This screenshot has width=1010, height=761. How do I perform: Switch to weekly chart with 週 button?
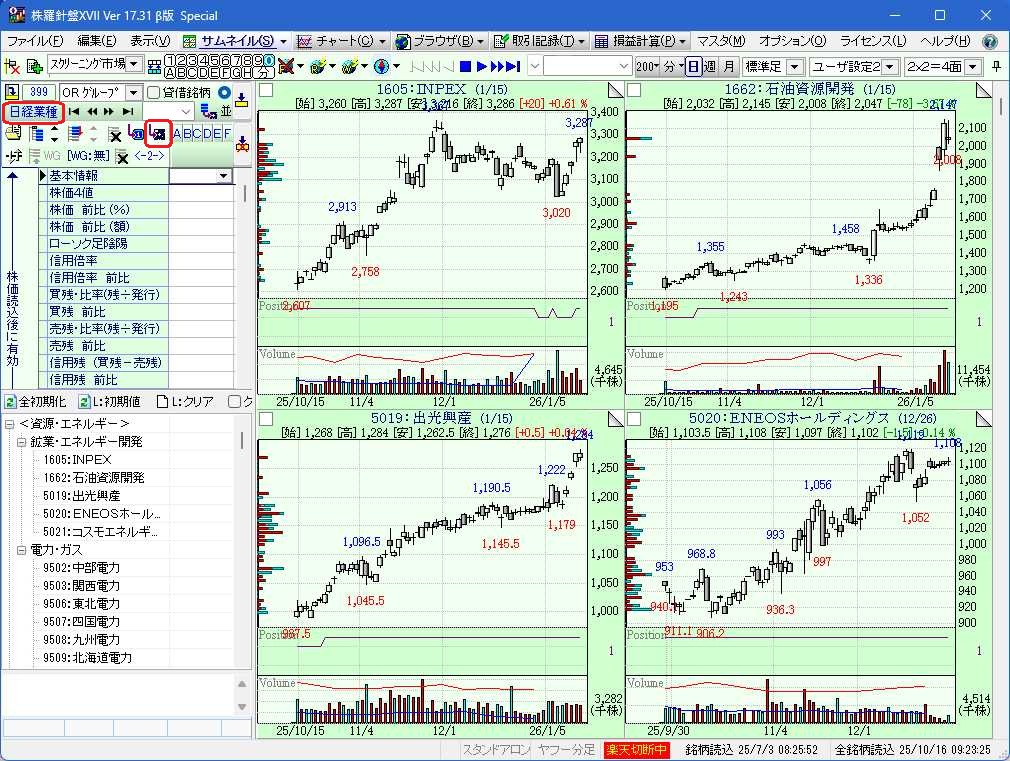point(710,66)
